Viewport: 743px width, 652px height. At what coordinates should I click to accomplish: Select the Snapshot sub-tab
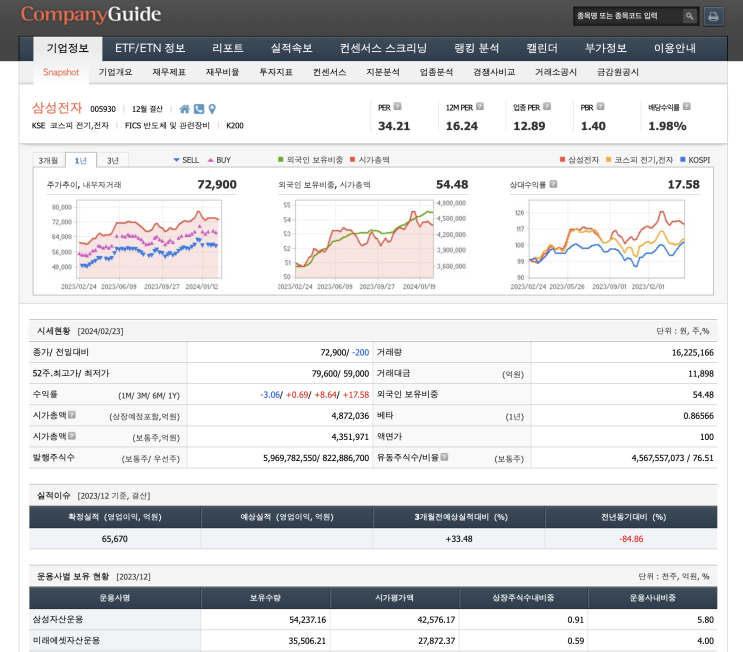pyautogui.click(x=61, y=72)
